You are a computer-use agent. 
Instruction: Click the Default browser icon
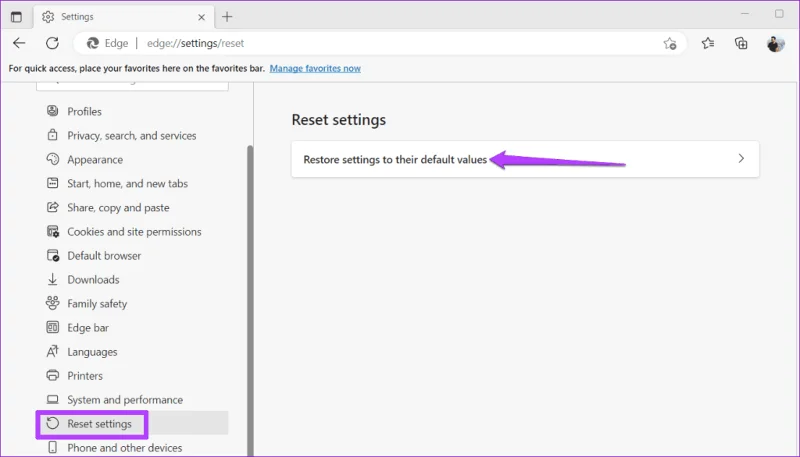(x=53, y=256)
